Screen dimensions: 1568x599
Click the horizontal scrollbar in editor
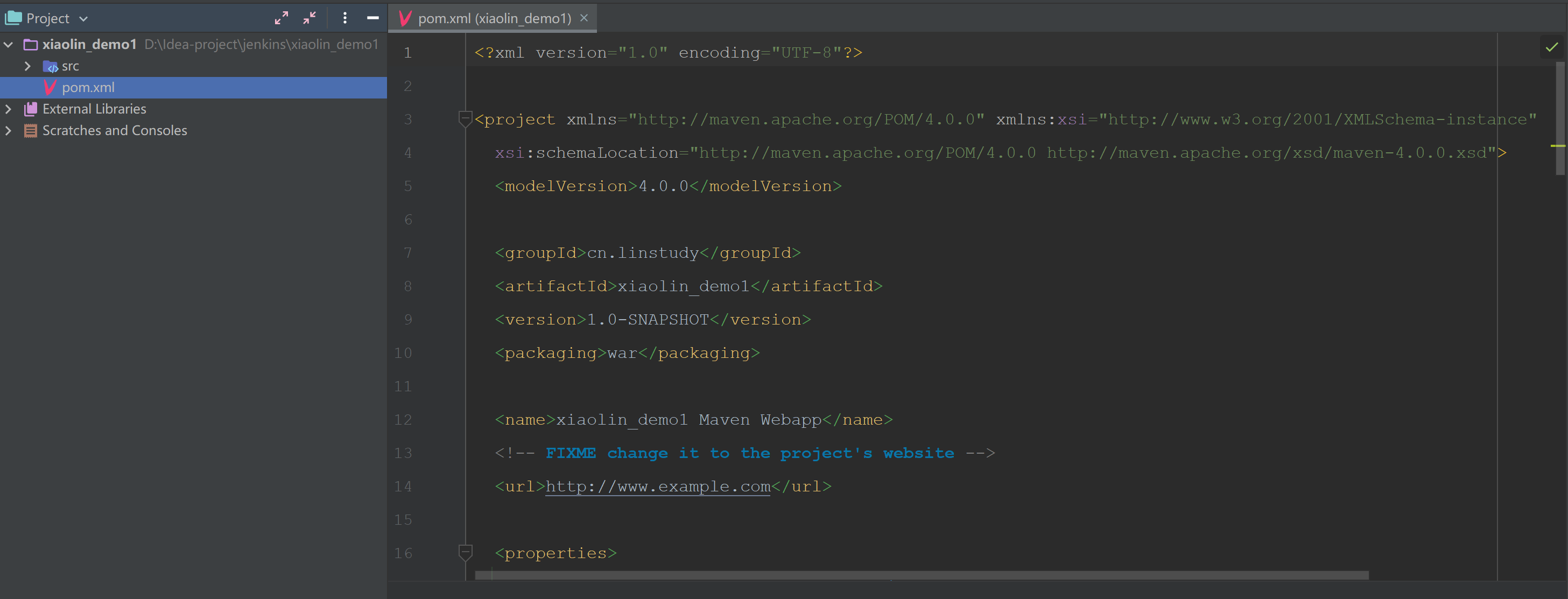click(x=922, y=575)
